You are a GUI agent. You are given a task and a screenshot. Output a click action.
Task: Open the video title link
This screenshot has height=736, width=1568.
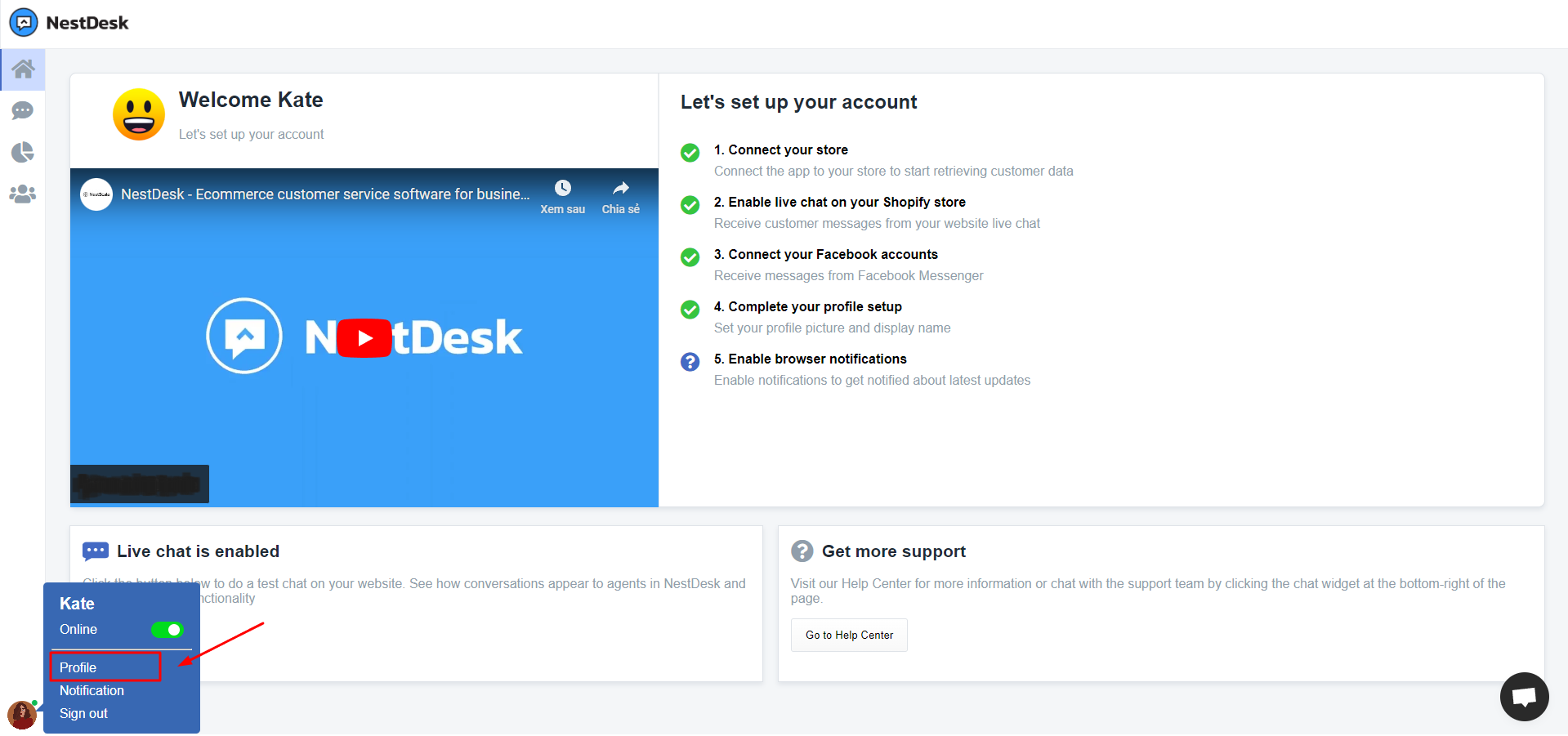[325, 194]
